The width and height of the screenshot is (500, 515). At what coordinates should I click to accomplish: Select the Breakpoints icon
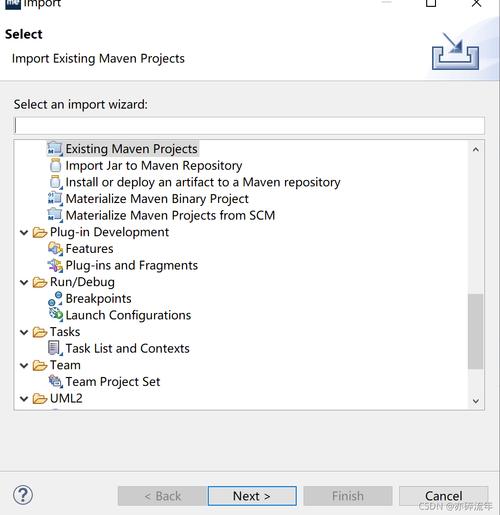tap(55, 299)
